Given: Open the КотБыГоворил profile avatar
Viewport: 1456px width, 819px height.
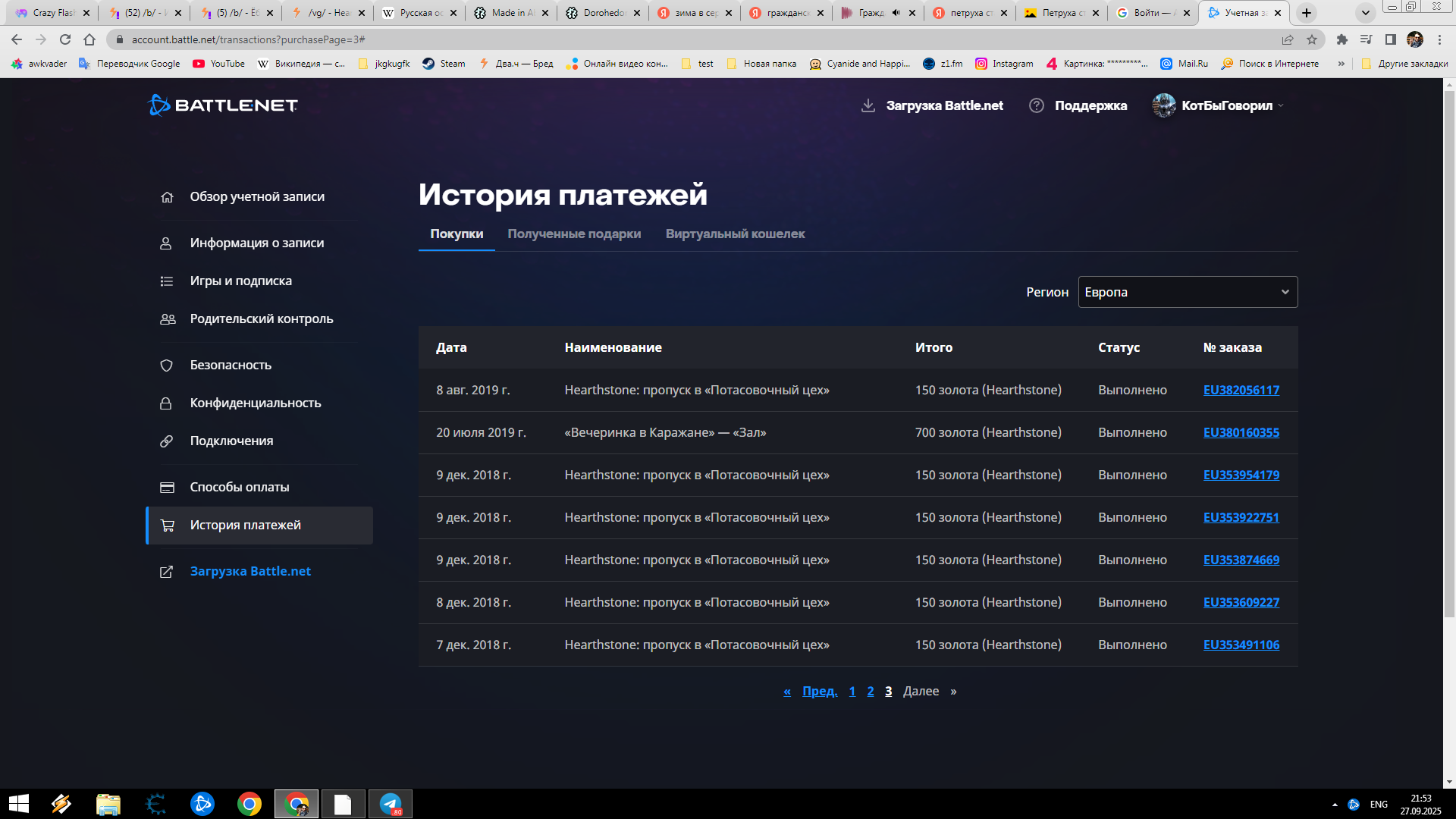Looking at the screenshot, I should [x=1163, y=105].
